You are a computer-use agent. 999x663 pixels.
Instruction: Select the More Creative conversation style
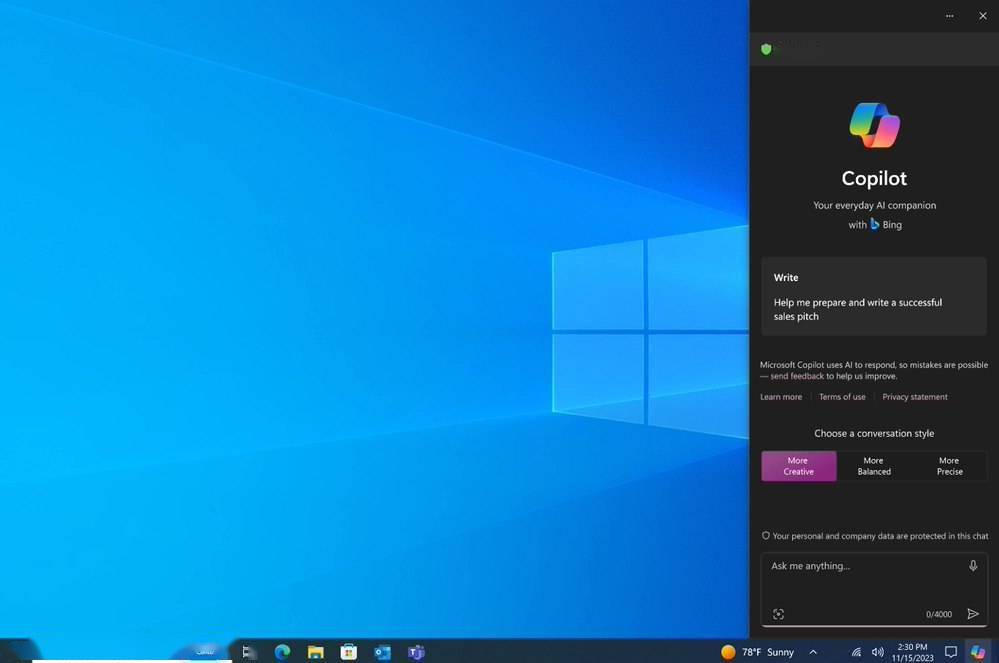[x=798, y=466]
